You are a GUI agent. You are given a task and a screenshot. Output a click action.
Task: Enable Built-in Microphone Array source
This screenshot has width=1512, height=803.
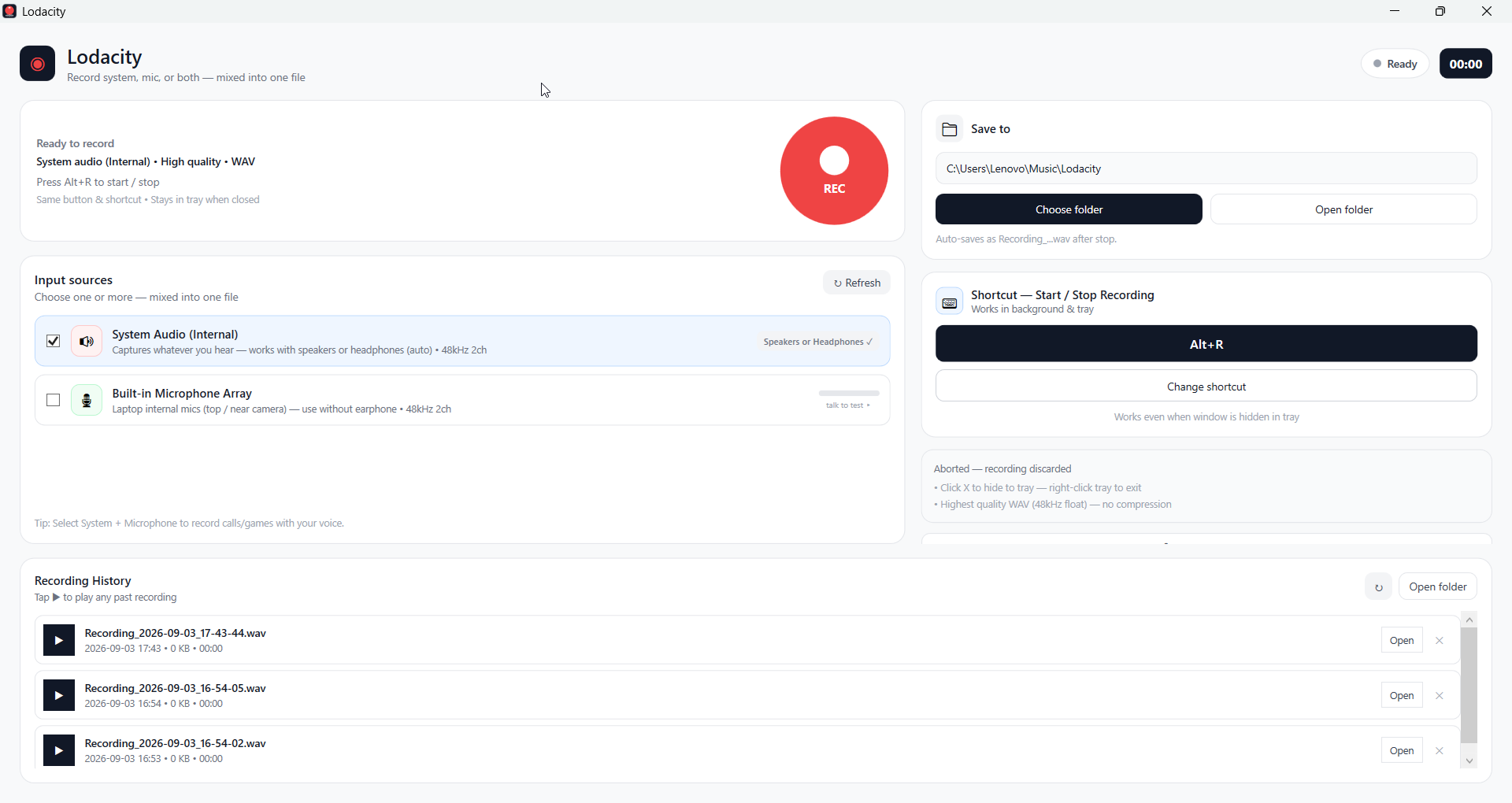click(x=53, y=400)
